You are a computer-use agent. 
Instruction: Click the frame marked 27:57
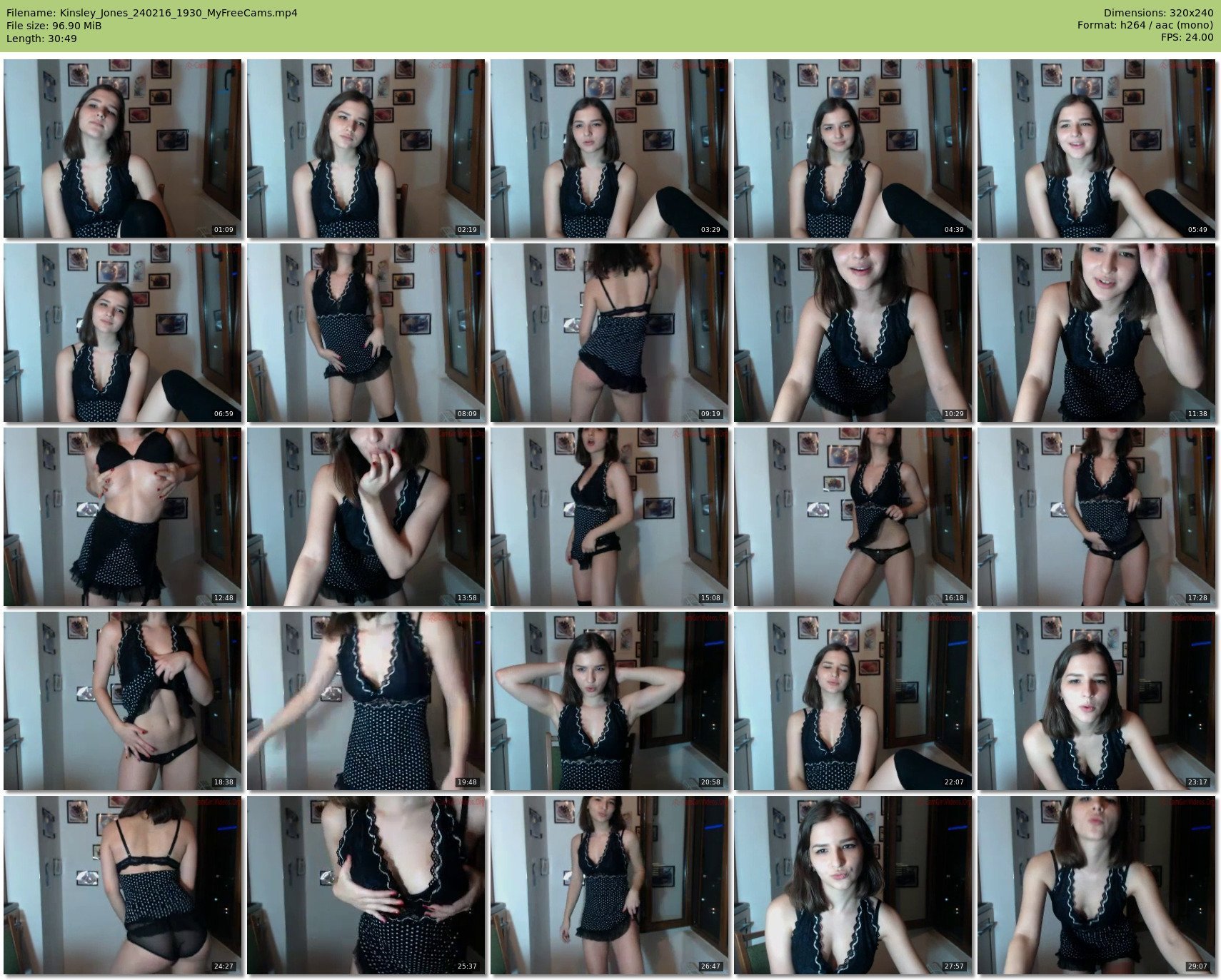[853, 885]
